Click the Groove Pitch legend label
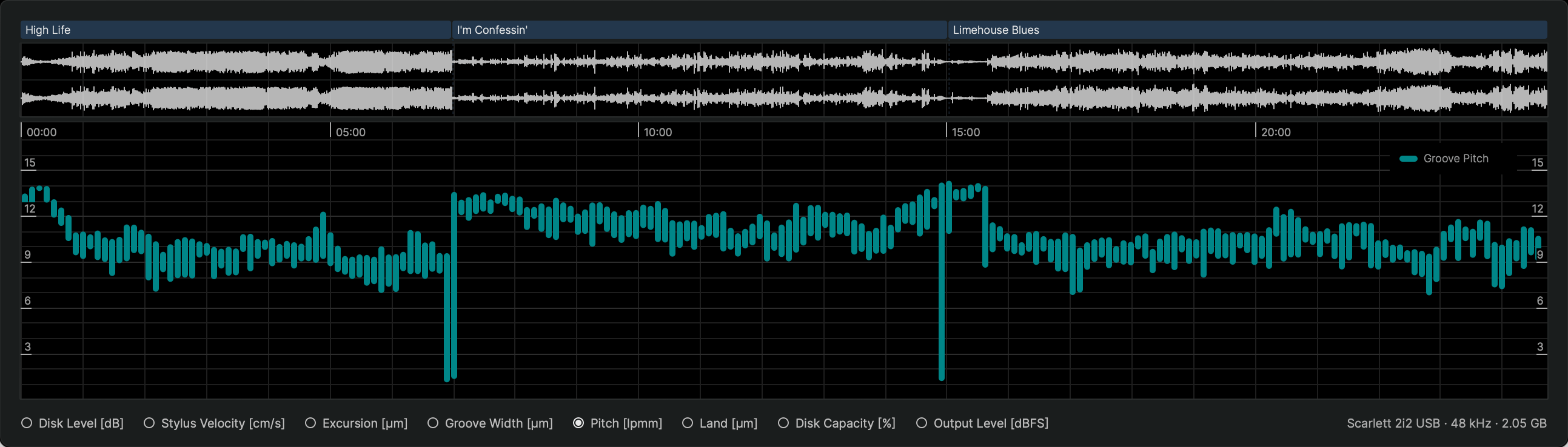1568x447 pixels. pyautogui.click(x=1455, y=159)
